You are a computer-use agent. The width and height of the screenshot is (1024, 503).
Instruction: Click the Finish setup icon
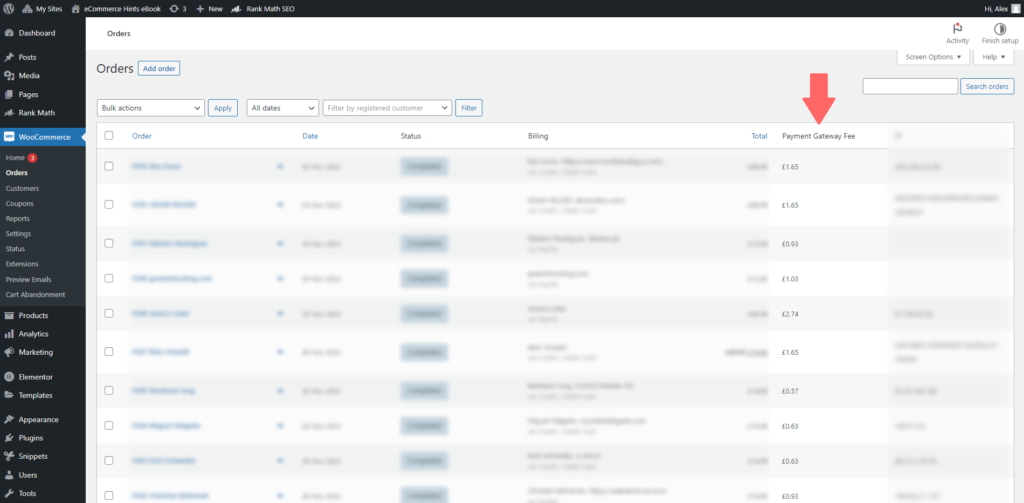click(1000, 33)
